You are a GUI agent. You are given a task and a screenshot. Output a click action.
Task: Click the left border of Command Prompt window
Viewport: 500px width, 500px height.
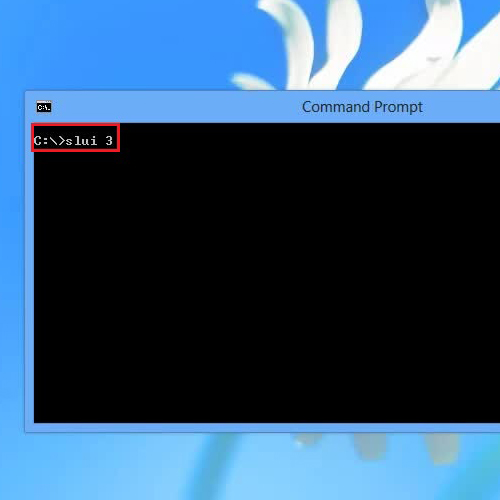coord(29,267)
